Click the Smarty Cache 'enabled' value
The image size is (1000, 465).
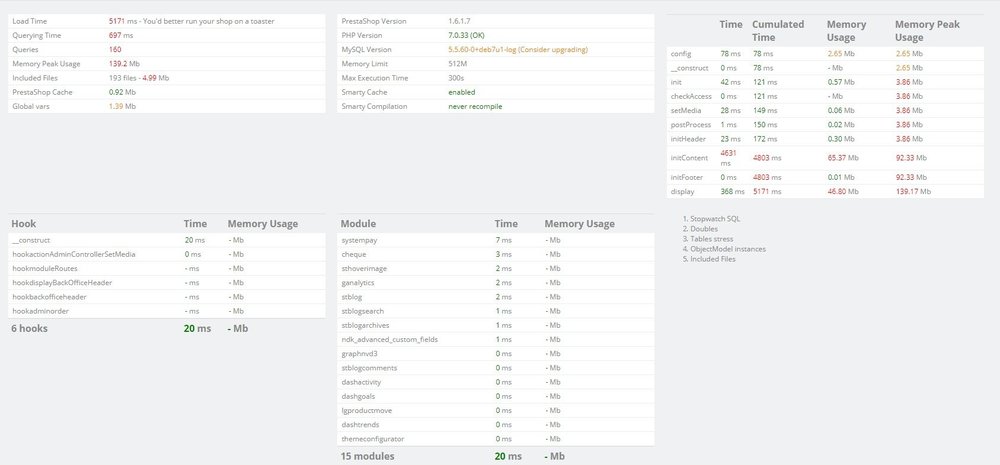tap(461, 91)
